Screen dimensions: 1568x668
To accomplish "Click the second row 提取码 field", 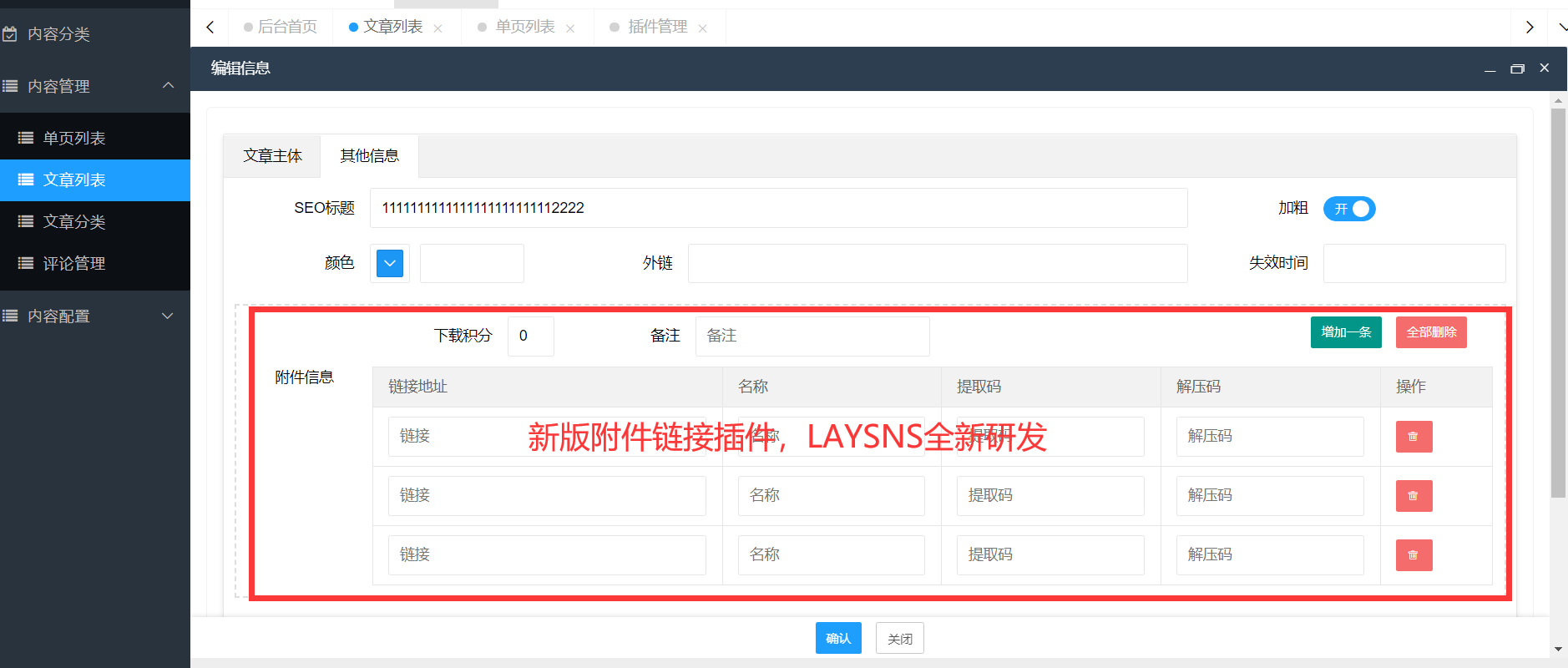I will pos(1050,496).
